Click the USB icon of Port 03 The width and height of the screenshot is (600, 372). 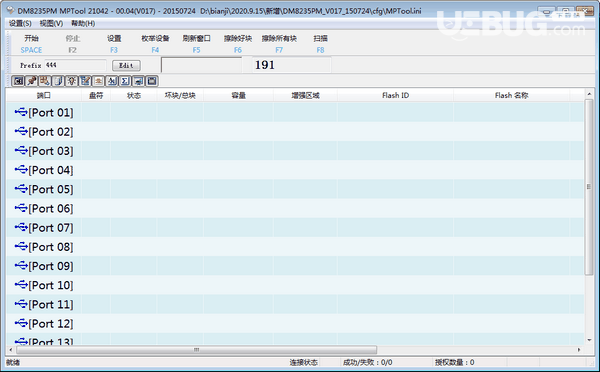click(21, 150)
